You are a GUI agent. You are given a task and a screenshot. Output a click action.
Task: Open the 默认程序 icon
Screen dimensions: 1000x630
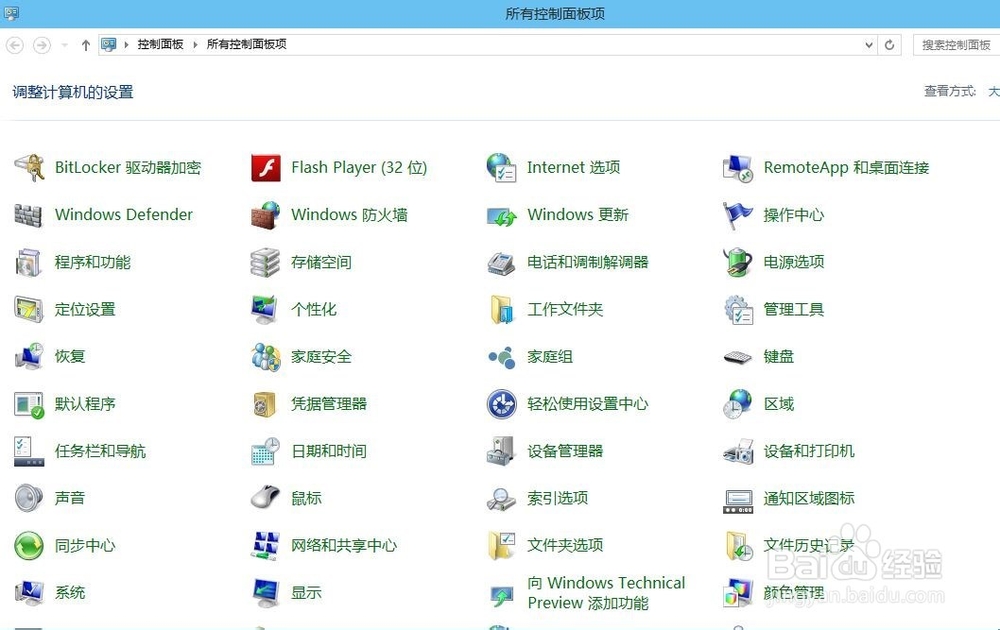(x=29, y=405)
